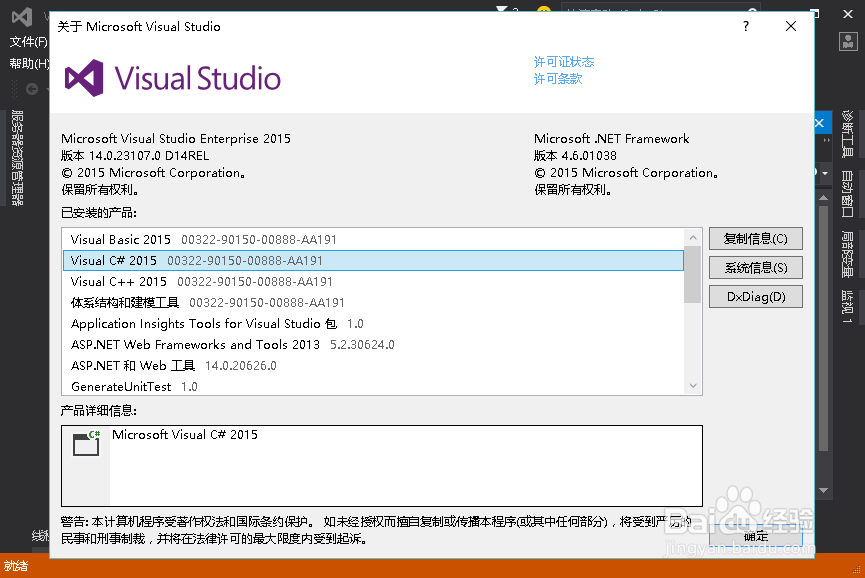Screen dimensions: 865x578
Task: Close the blue tool panel with X
Action: (x=819, y=123)
